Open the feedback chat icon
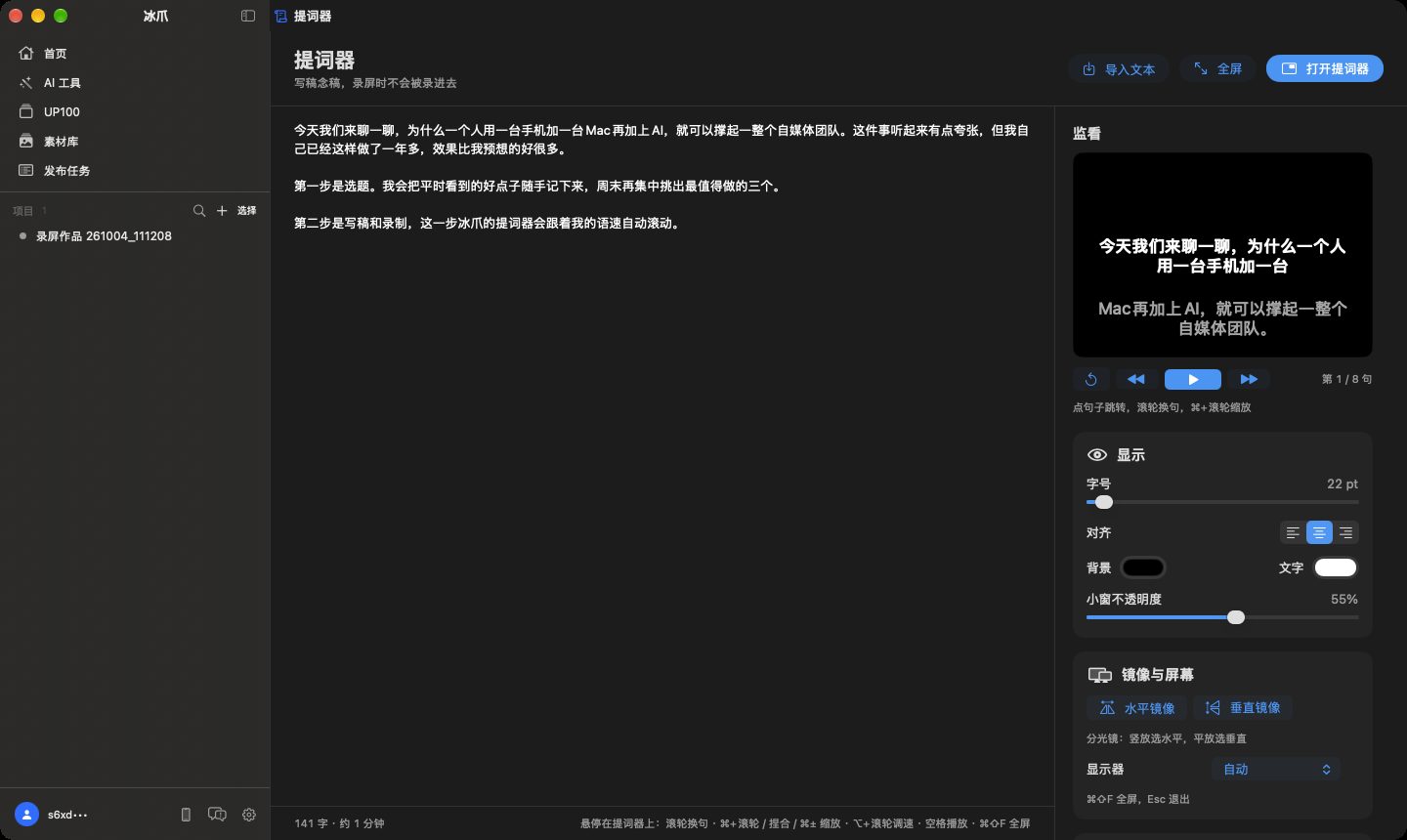1407x840 pixels. tap(217, 815)
